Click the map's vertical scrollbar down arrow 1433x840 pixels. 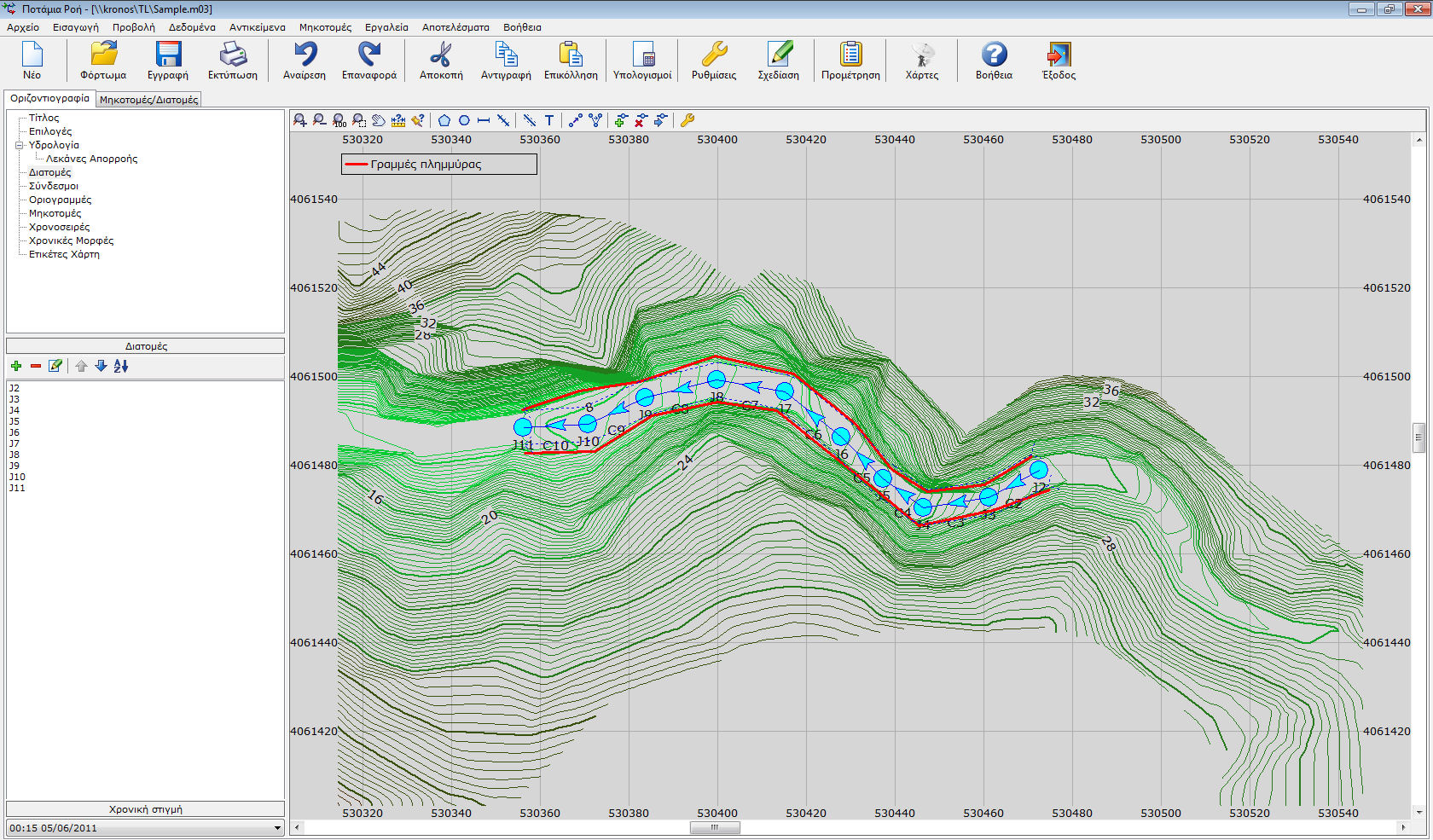tap(1419, 813)
